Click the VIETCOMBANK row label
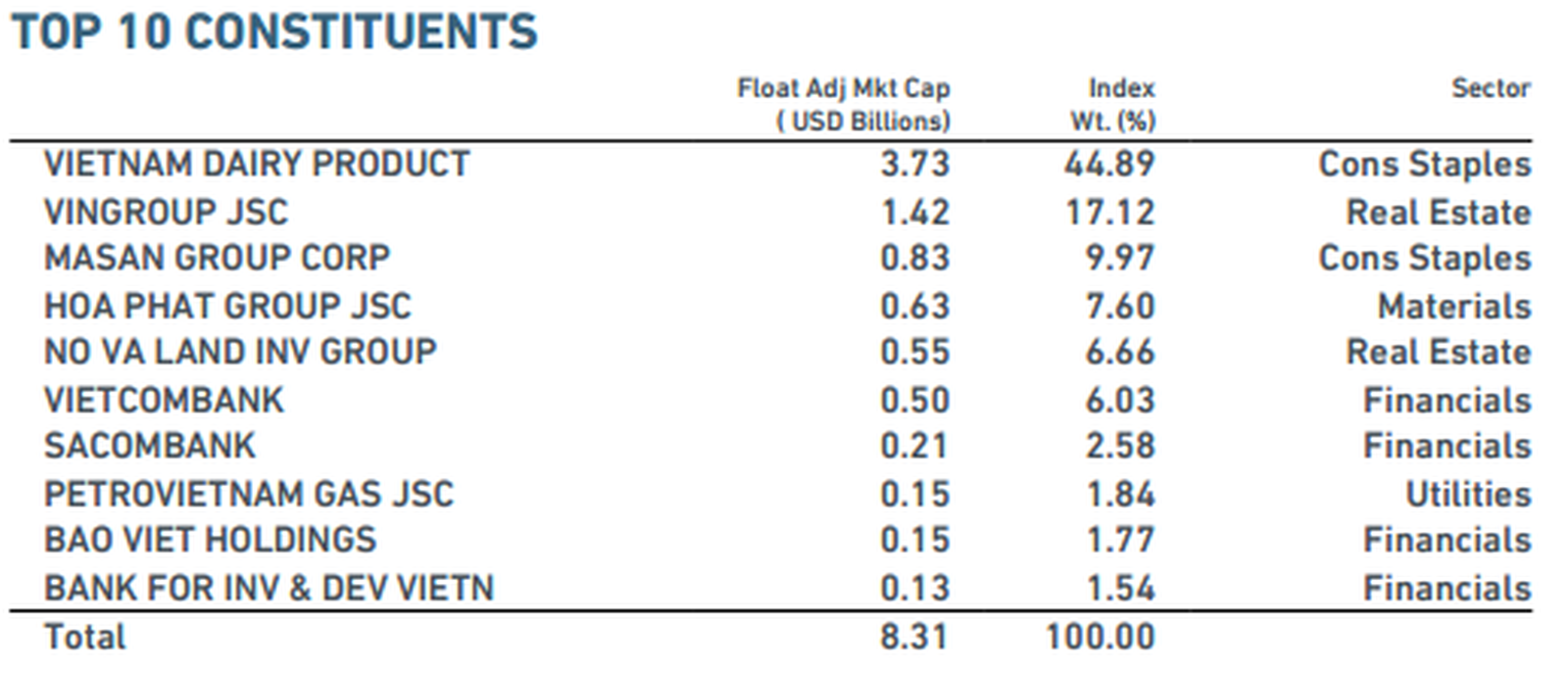 [164, 400]
